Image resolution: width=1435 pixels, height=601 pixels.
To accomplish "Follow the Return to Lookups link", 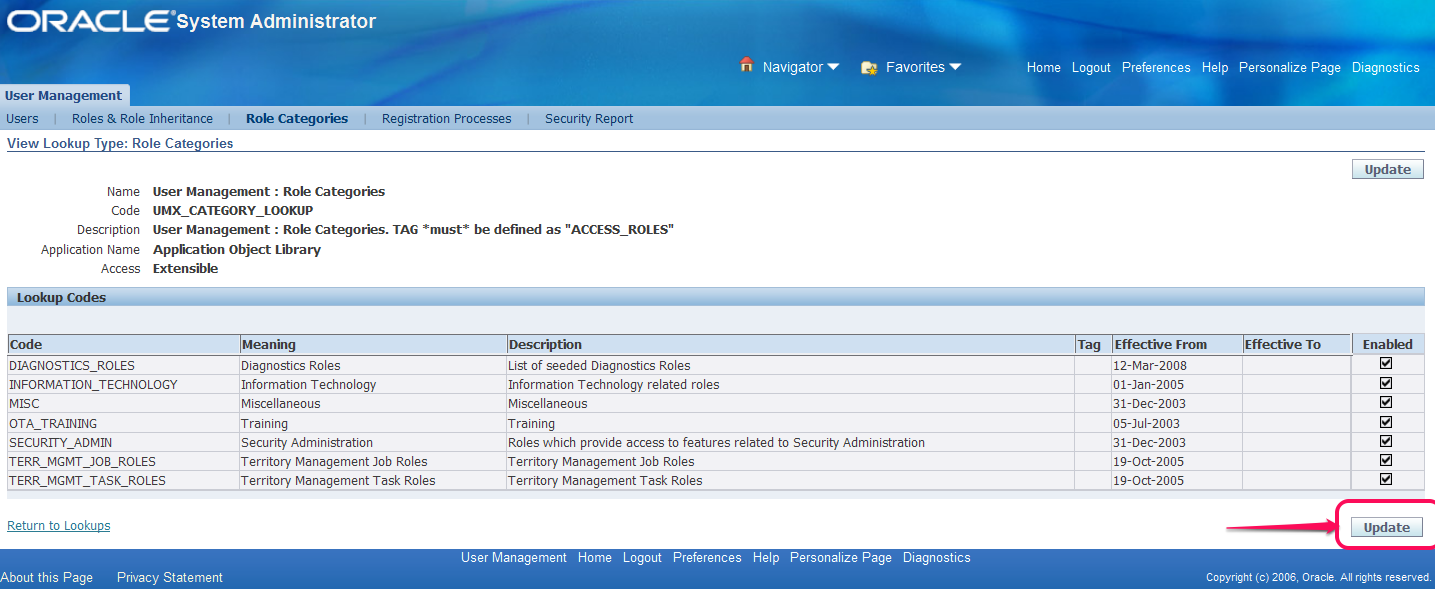I will tap(59, 526).
